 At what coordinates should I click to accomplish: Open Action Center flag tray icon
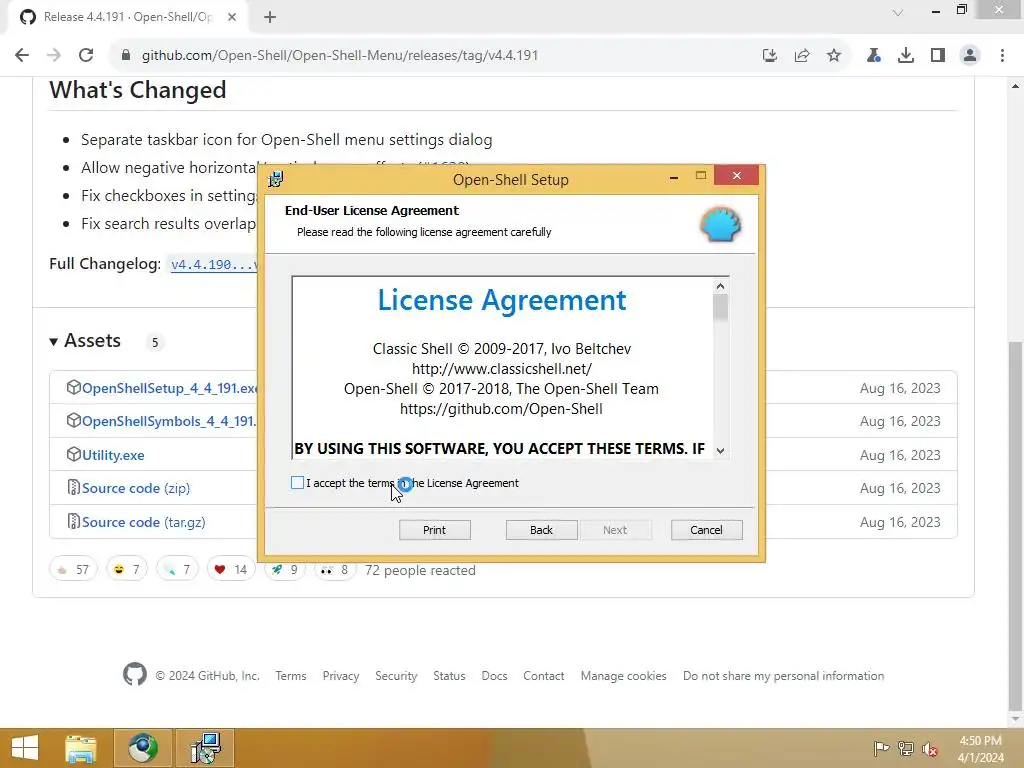[x=881, y=748]
